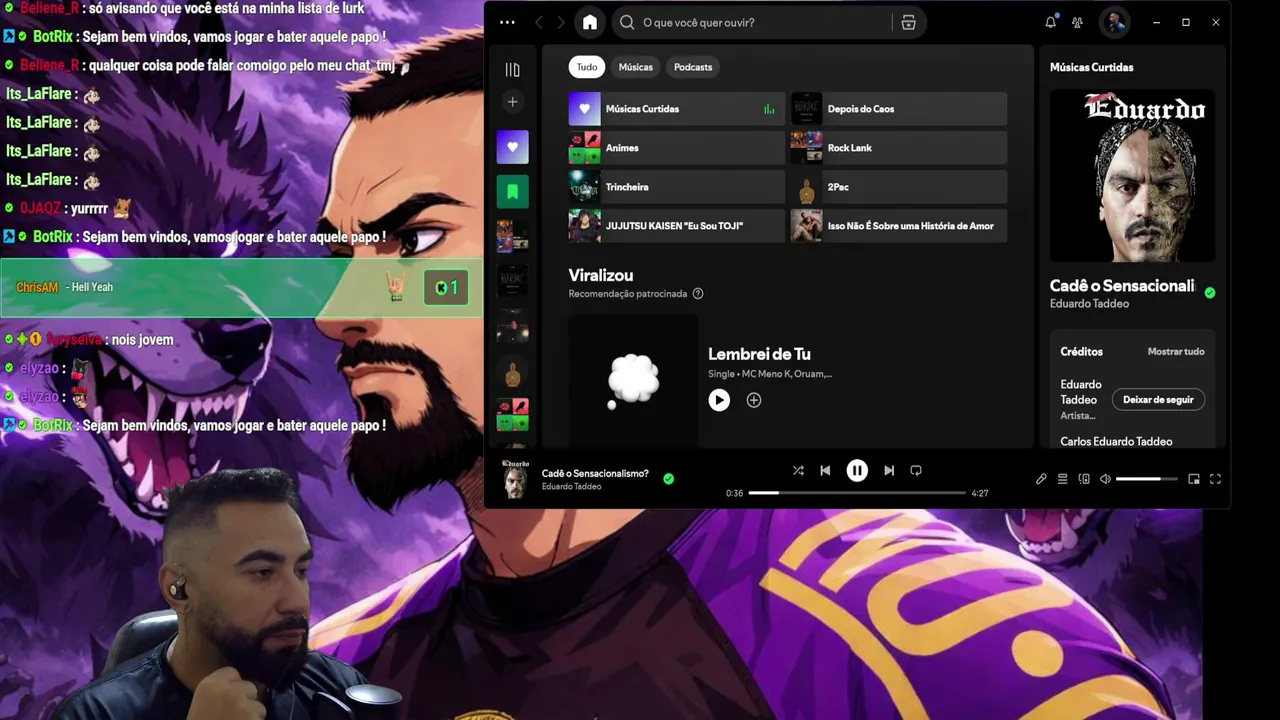Open the Músicas Curtidas playlist tile
The height and width of the screenshot is (720, 1280).
click(x=677, y=109)
